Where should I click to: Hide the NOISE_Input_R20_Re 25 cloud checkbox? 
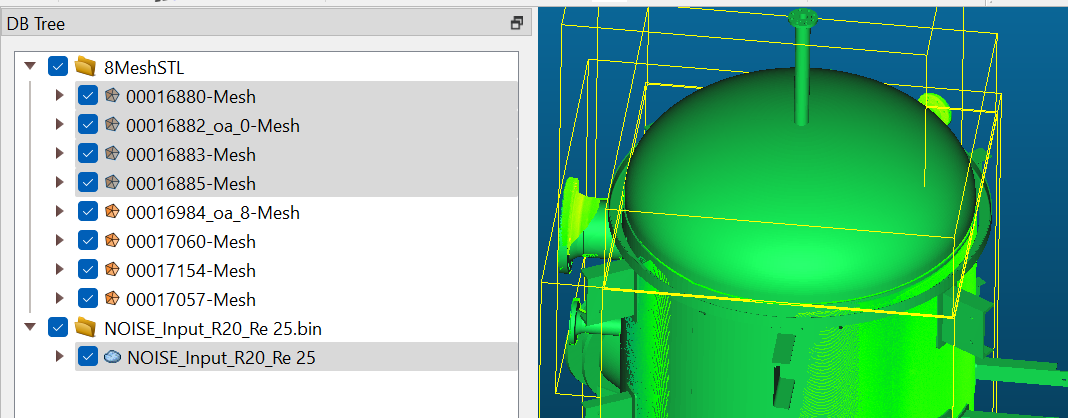[x=87, y=357]
